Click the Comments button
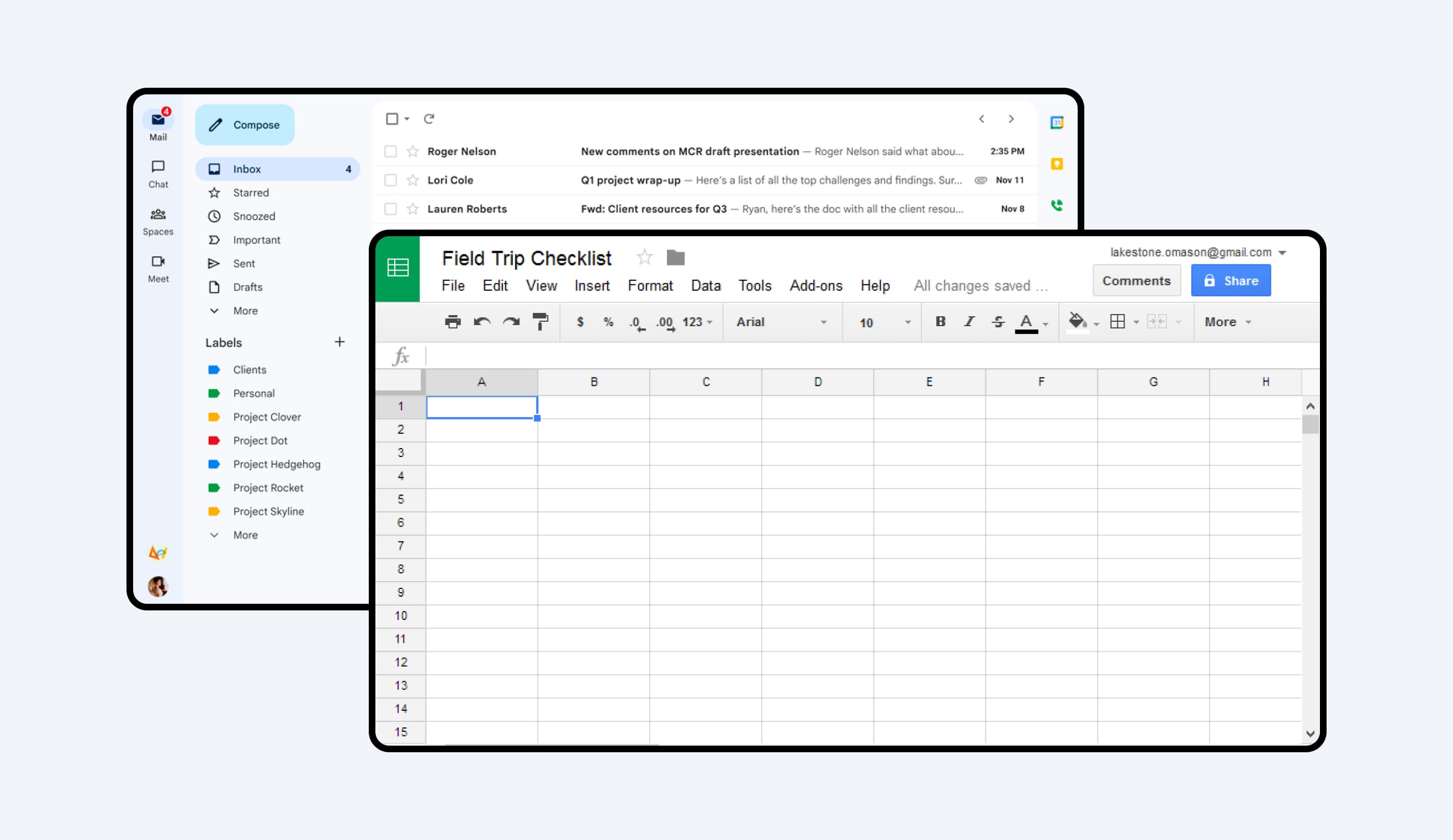The width and height of the screenshot is (1453, 840). pyautogui.click(x=1137, y=281)
